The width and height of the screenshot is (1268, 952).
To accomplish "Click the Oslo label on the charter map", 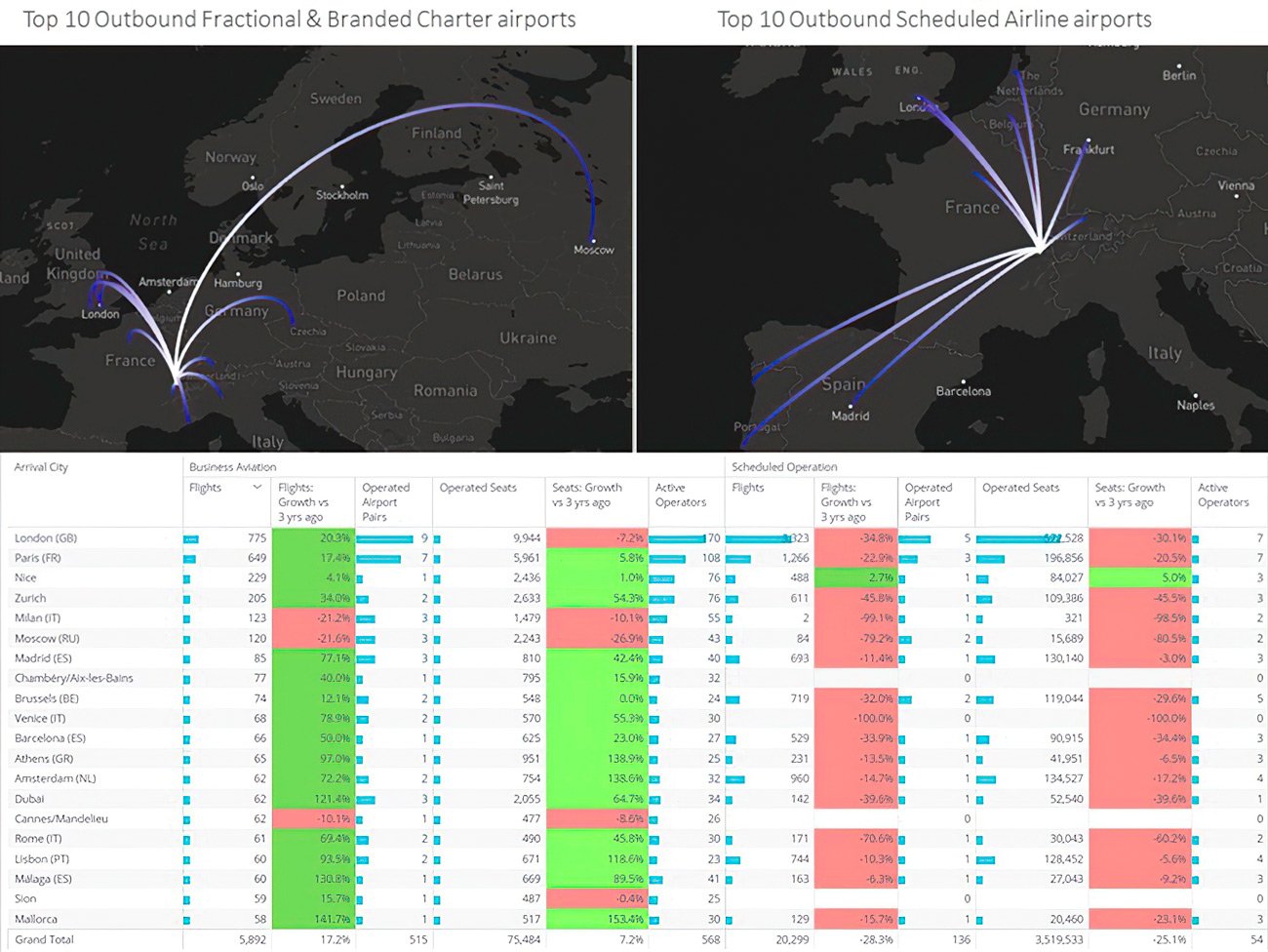I will tap(253, 185).
